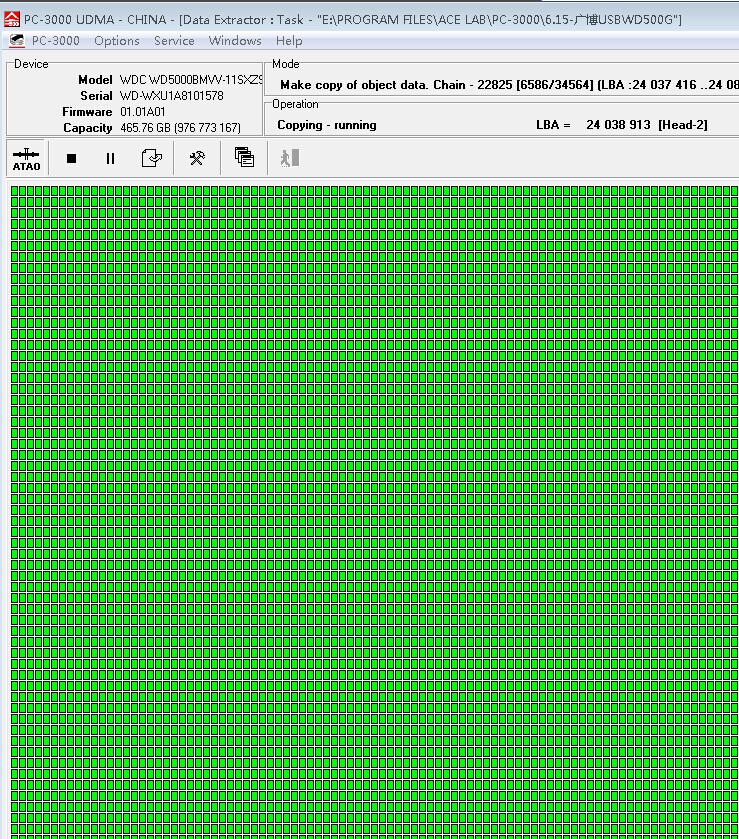Open the Service menu

coord(174,41)
